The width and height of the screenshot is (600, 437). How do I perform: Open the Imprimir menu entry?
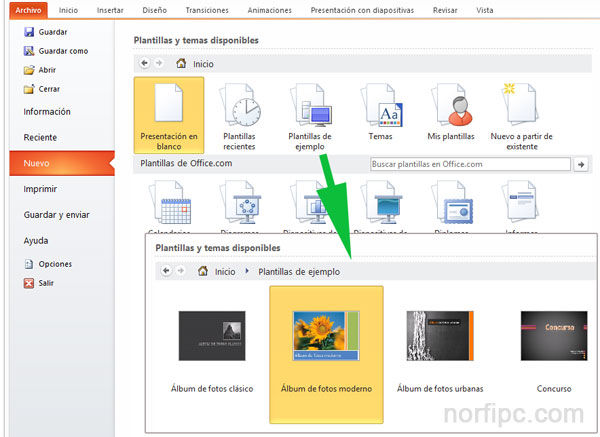[x=40, y=188]
